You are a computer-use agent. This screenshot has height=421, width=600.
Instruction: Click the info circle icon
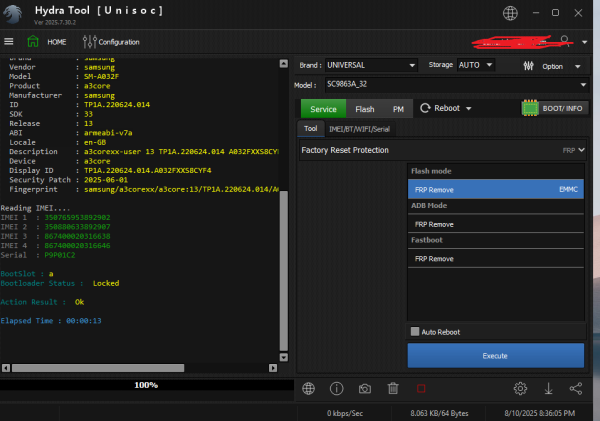[337, 389]
